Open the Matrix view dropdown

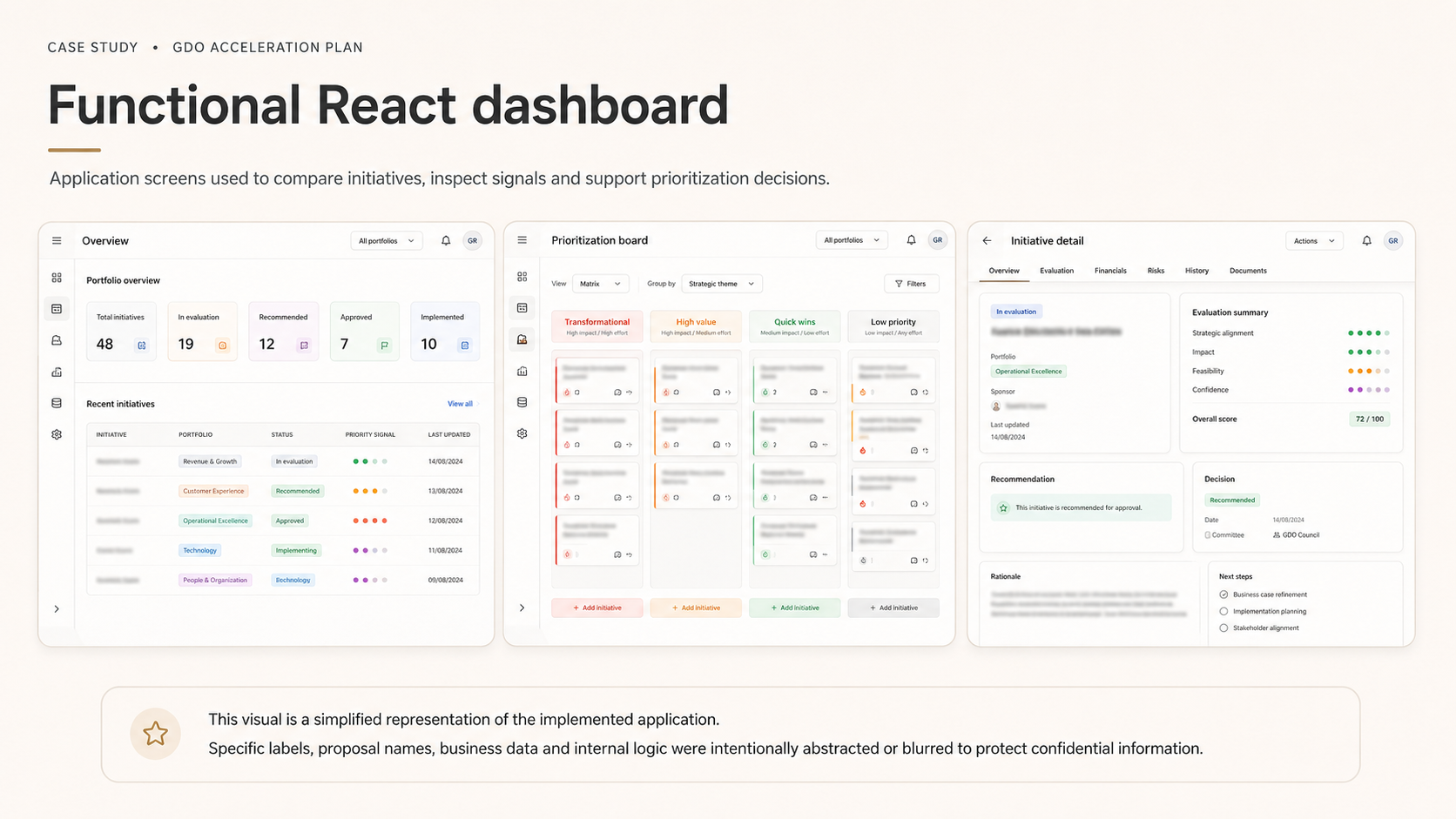pyautogui.click(x=600, y=284)
